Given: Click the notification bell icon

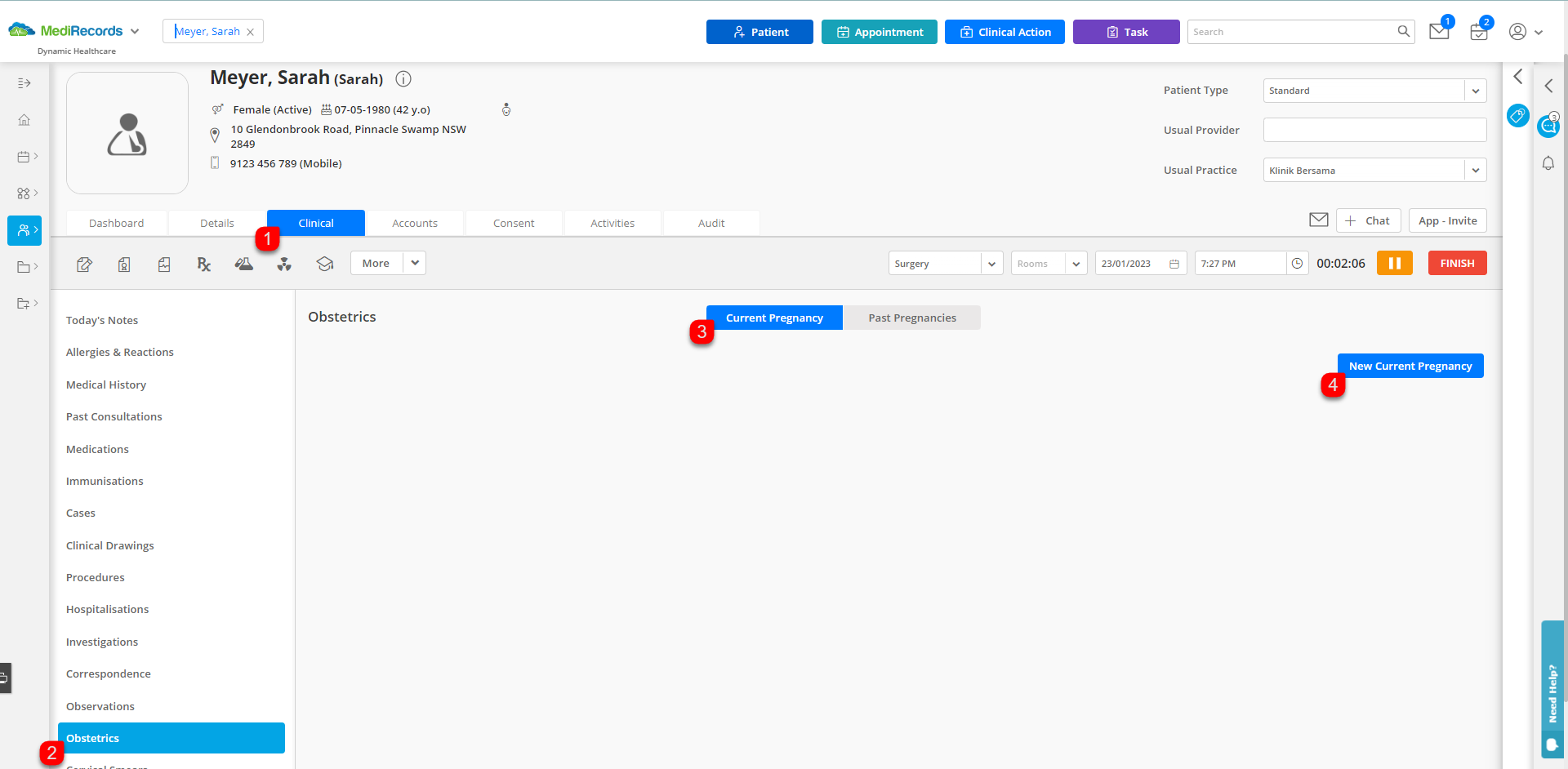Looking at the screenshot, I should coord(1548,163).
